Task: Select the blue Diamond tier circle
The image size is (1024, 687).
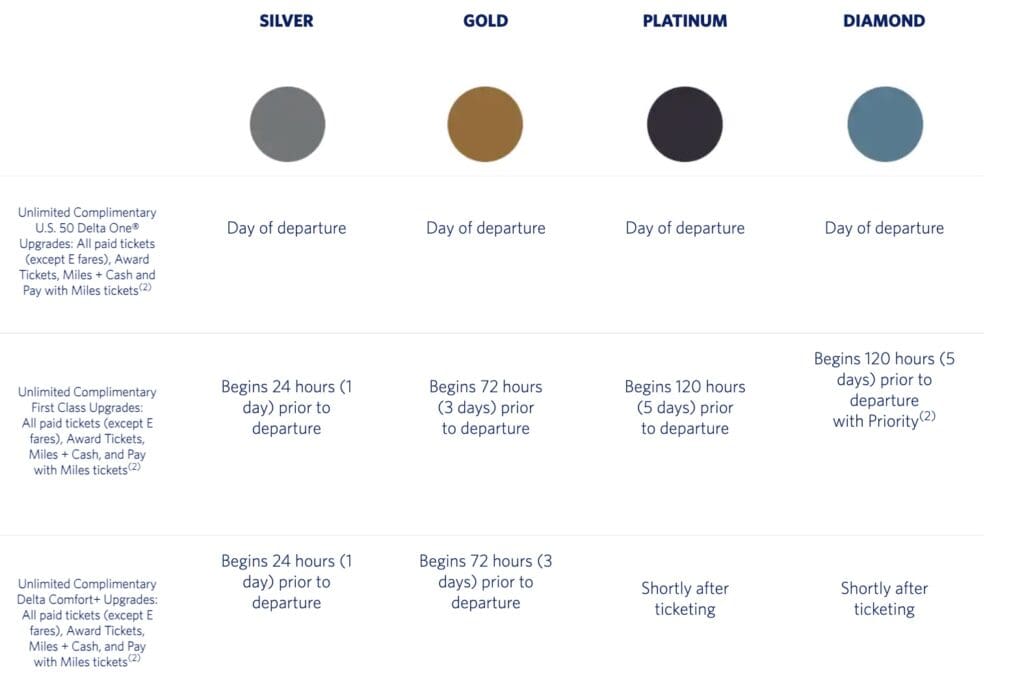Action: coord(885,124)
